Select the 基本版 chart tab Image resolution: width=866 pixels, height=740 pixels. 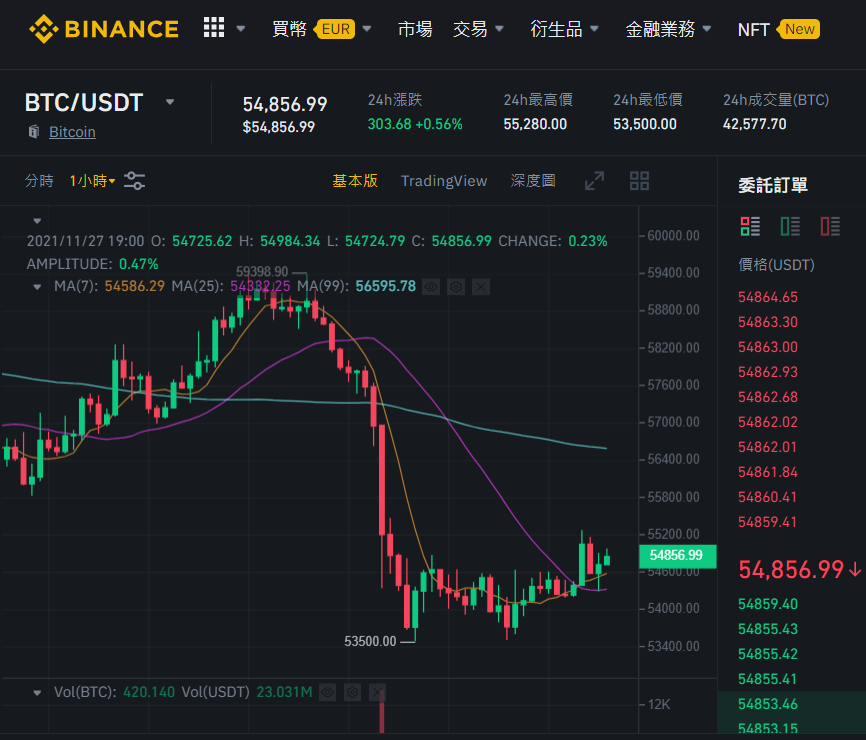coord(355,181)
